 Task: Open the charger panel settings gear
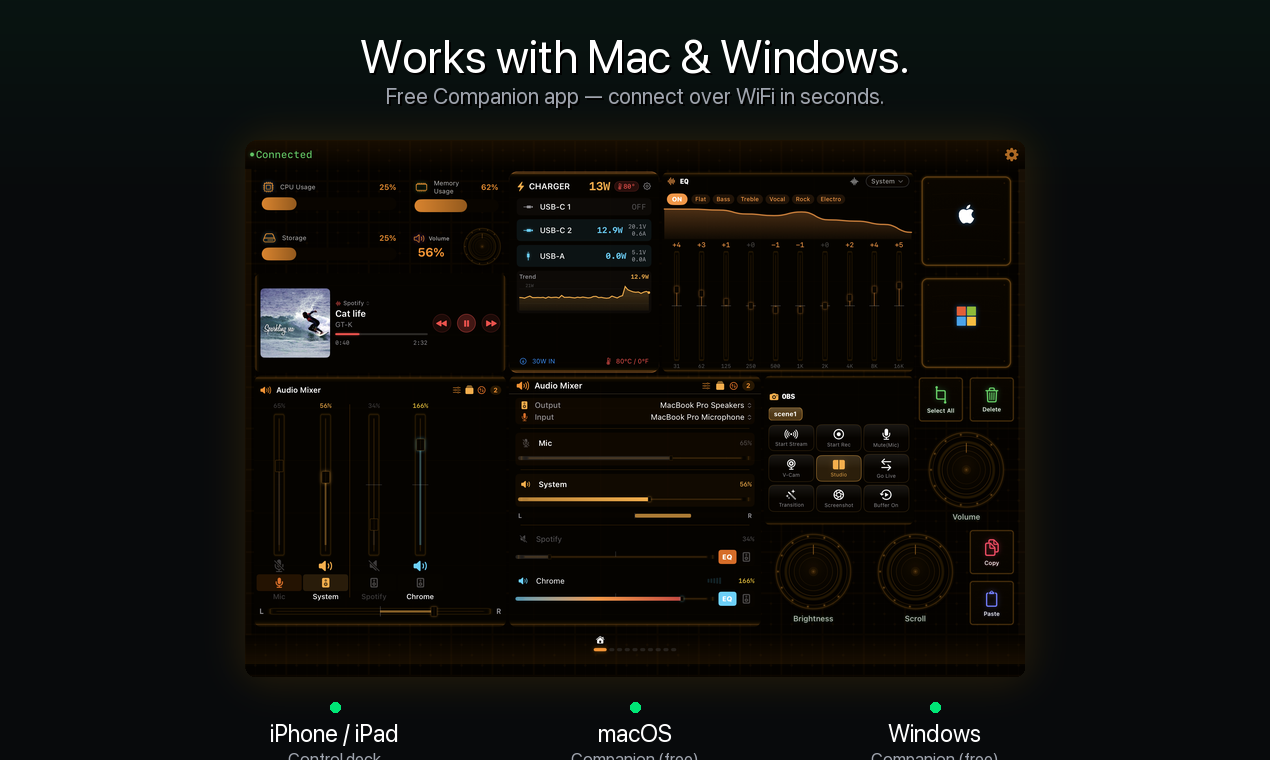(647, 186)
